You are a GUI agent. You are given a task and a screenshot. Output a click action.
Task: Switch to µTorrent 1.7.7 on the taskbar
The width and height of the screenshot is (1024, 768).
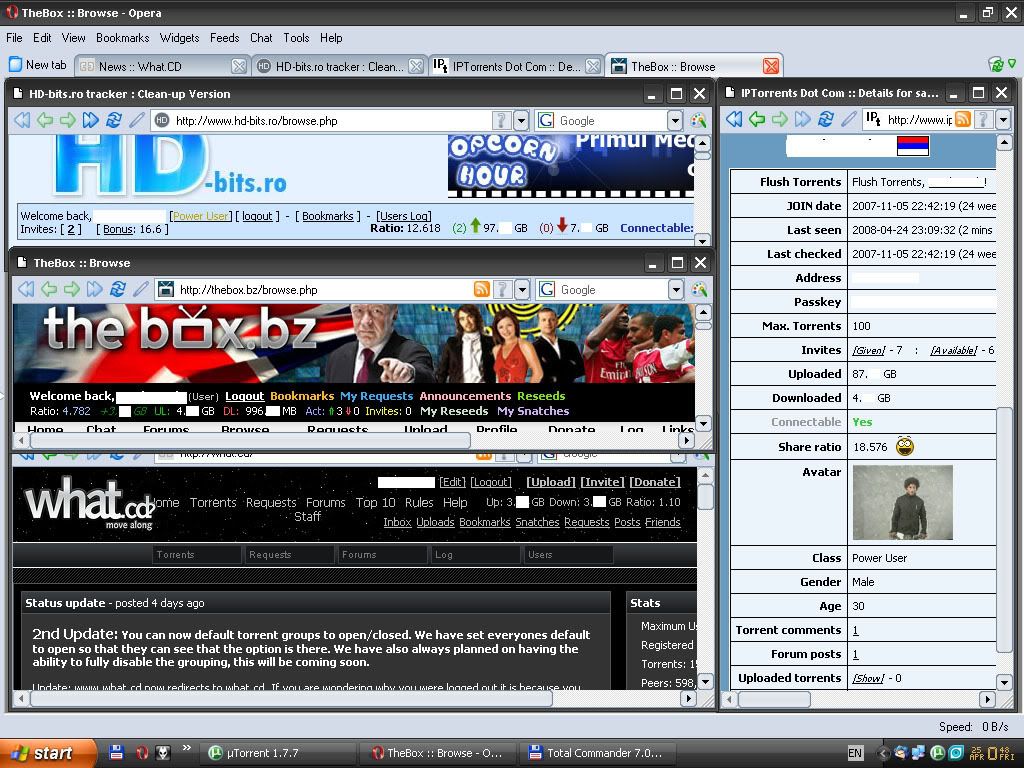coord(277,753)
